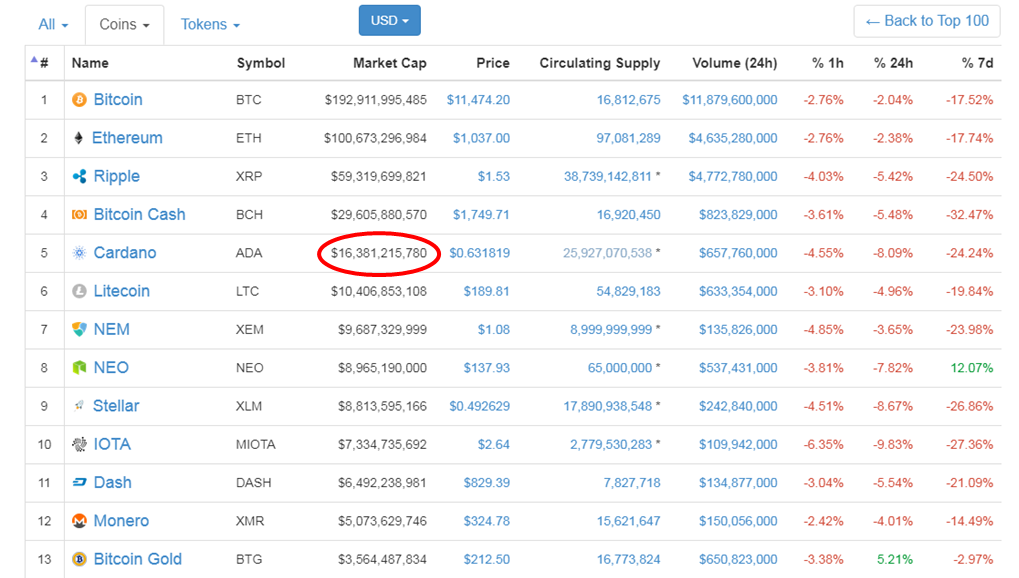
Task: Click the Cardano logo icon
Action: (79, 253)
